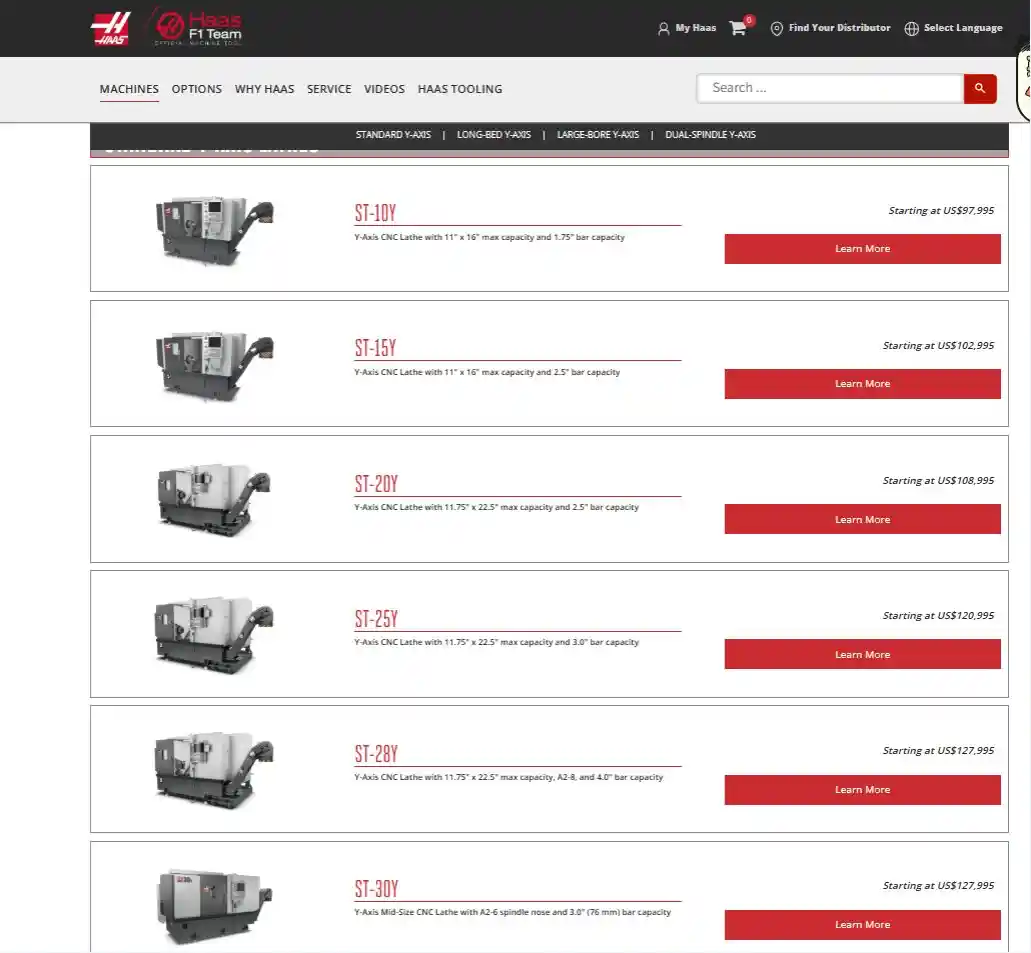Open the Why Haas menu
This screenshot has height=953, width=1031.
click(264, 89)
